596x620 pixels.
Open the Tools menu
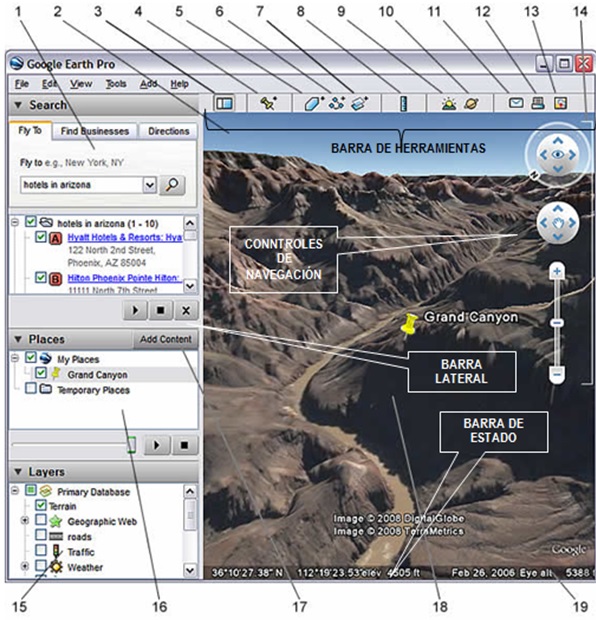(x=116, y=84)
